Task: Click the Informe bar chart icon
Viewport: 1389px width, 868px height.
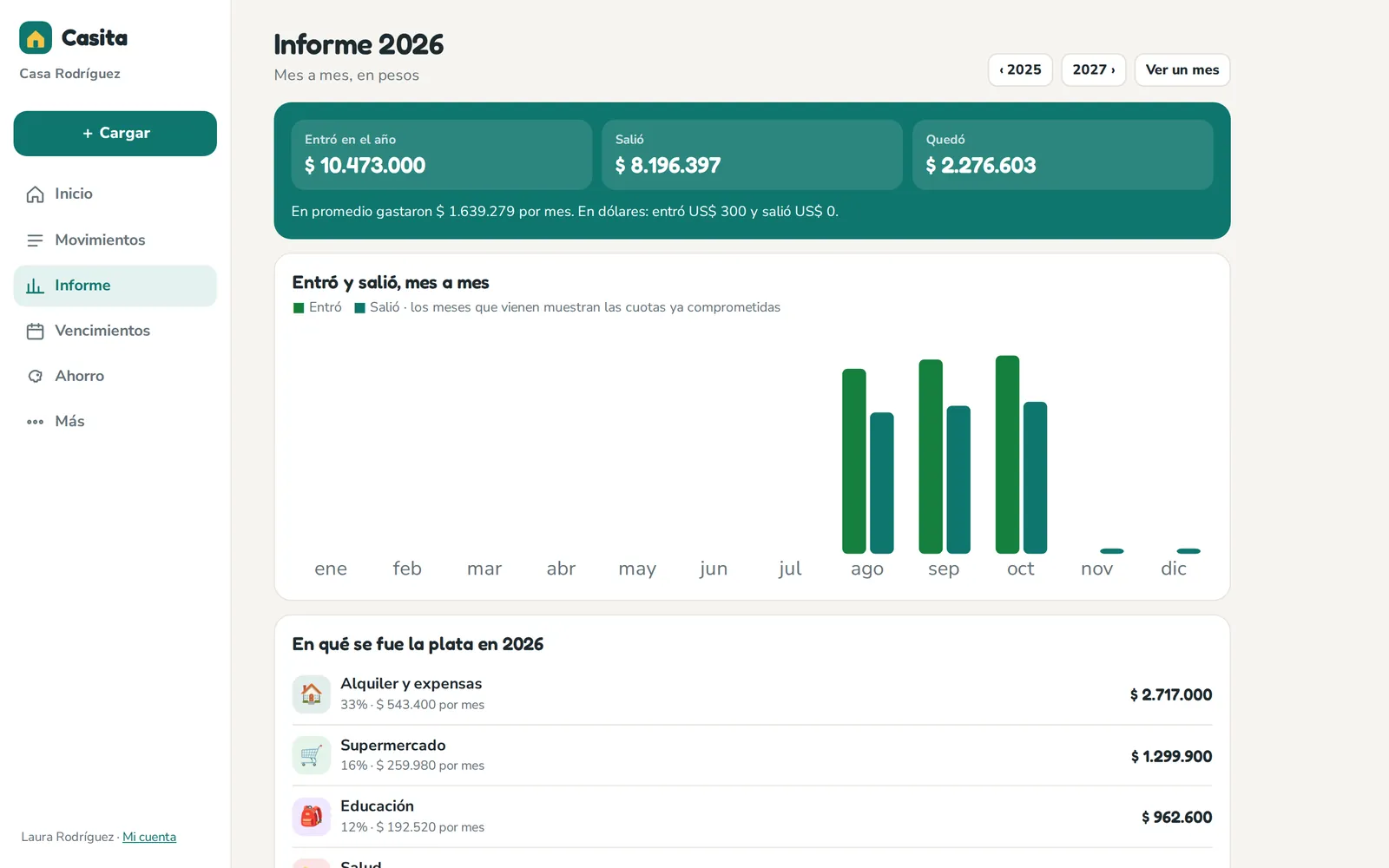Action: [x=35, y=286]
